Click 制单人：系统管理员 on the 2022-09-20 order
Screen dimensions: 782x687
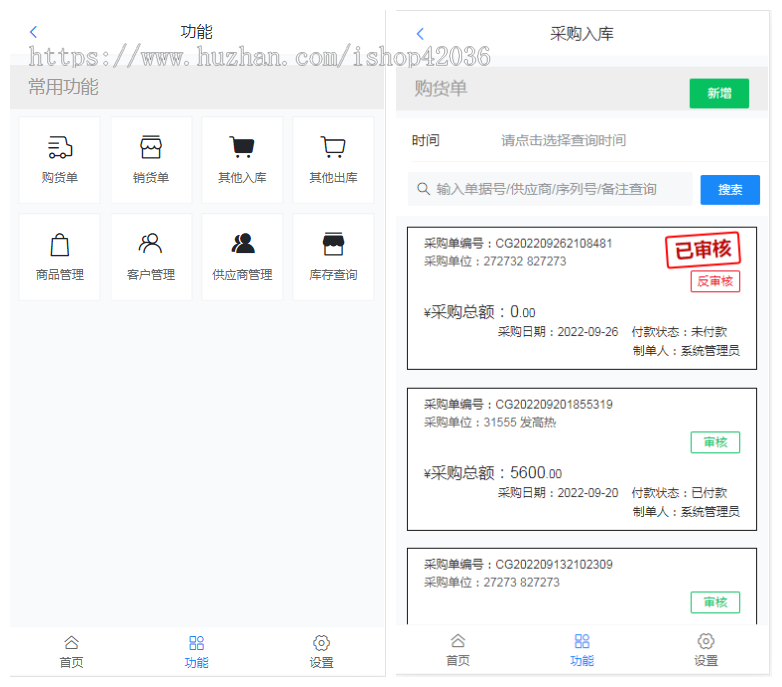click(x=686, y=512)
